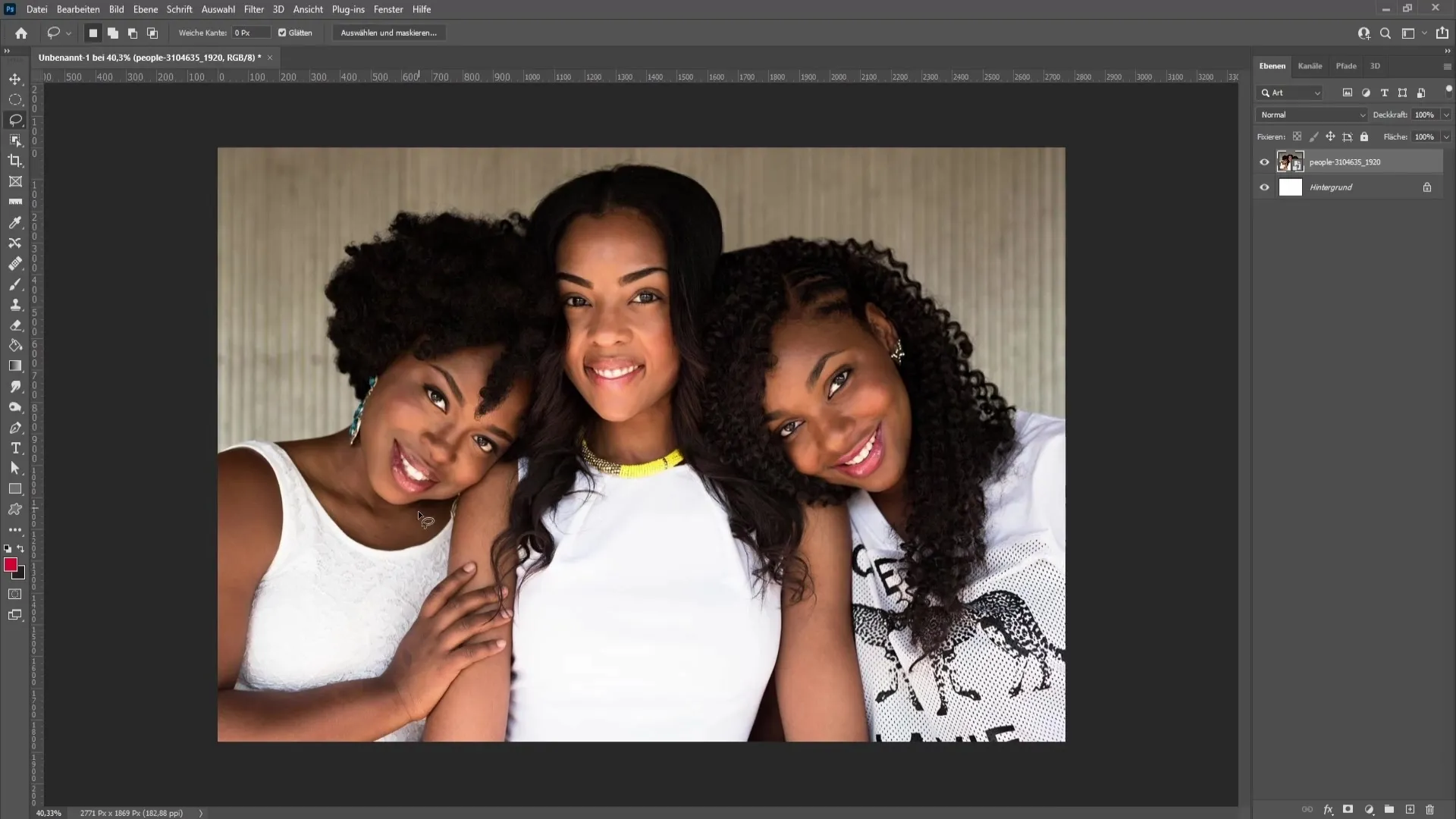Open the Schrift menu item
The width and height of the screenshot is (1456, 819).
coord(180,9)
